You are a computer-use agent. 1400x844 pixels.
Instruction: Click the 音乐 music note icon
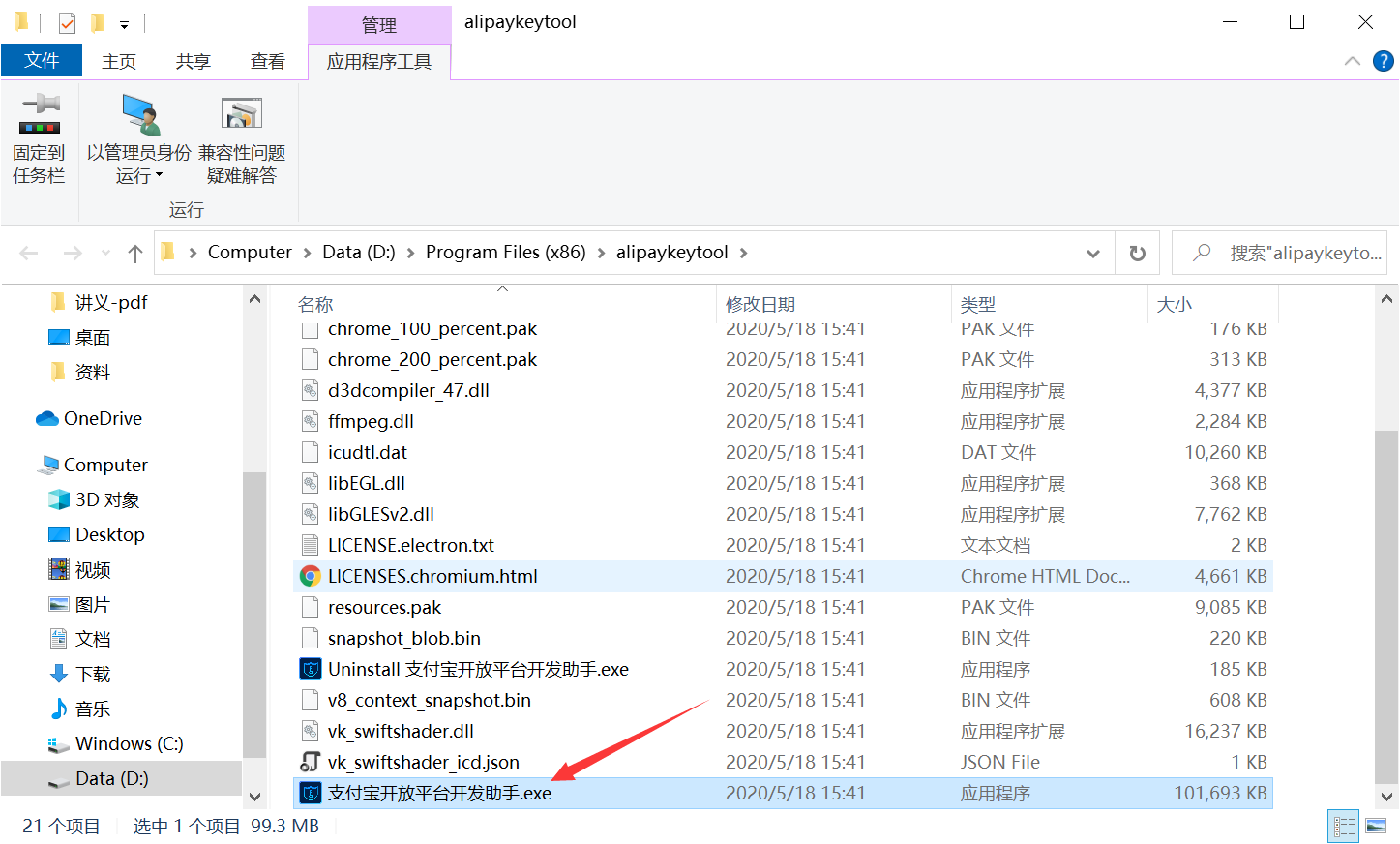(58, 709)
